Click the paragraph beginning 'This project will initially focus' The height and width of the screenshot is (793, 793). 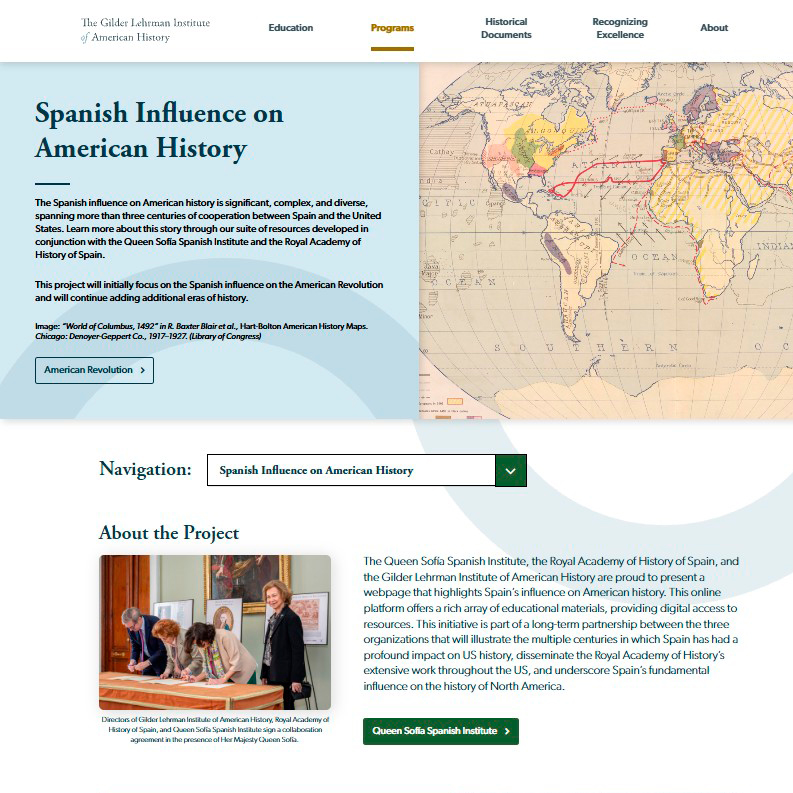click(209, 291)
